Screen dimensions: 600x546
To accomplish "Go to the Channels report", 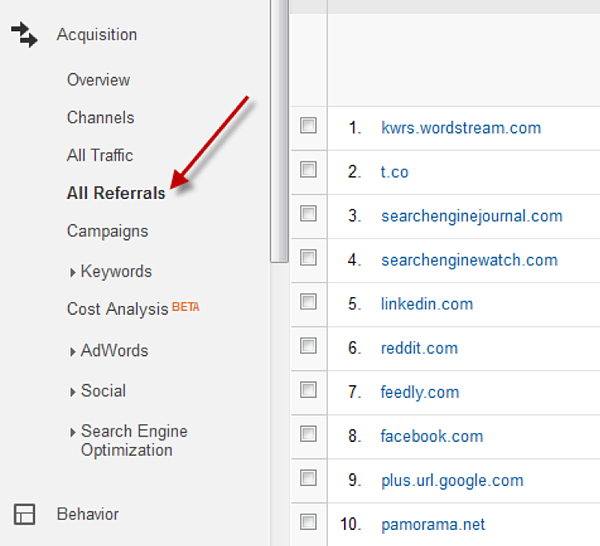I will tap(101, 117).
